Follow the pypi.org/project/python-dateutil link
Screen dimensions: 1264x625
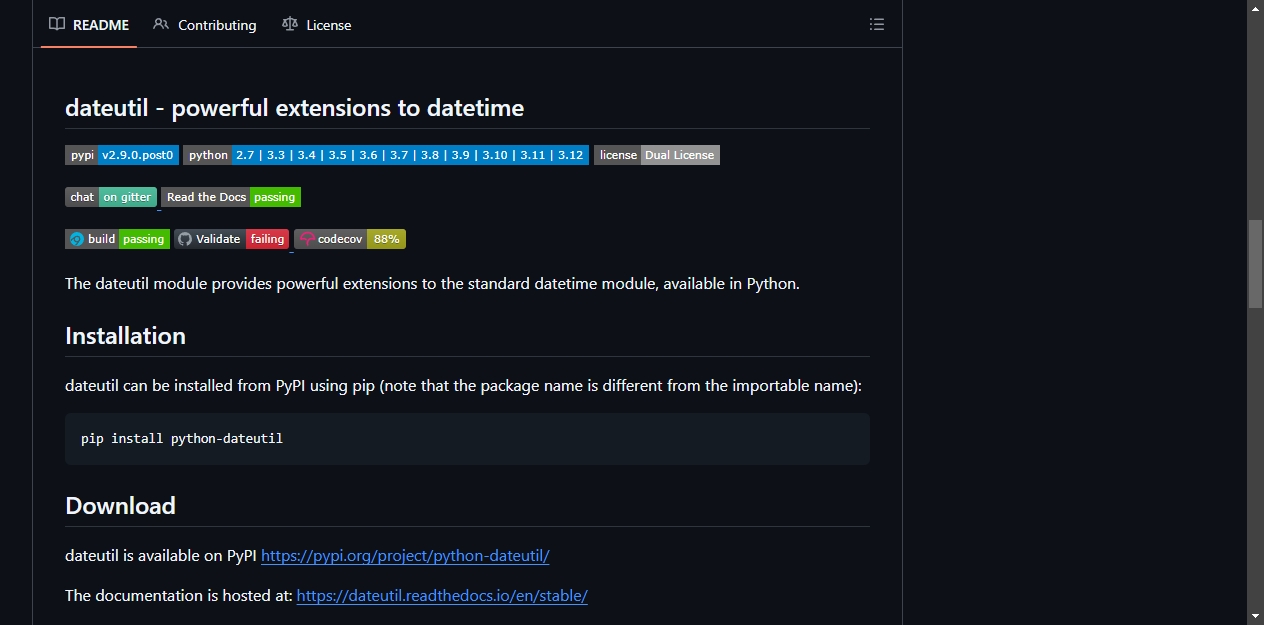[405, 555]
